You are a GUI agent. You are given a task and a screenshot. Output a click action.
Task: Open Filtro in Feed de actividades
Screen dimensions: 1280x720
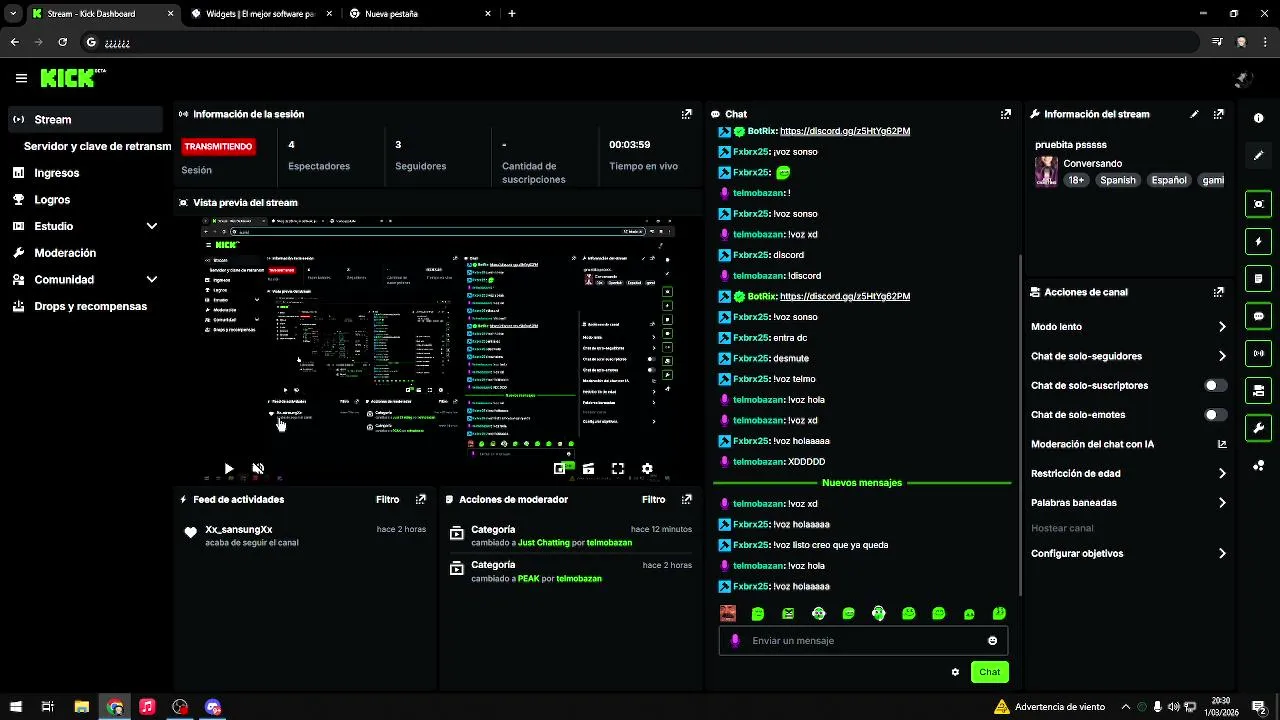387,499
